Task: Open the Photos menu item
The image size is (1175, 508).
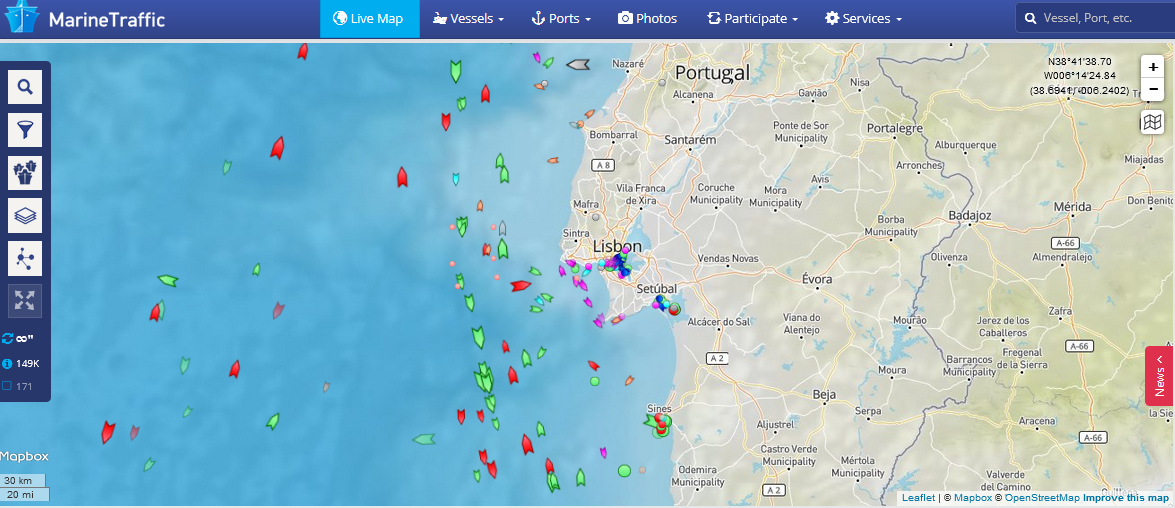Action: (x=647, y=19)
